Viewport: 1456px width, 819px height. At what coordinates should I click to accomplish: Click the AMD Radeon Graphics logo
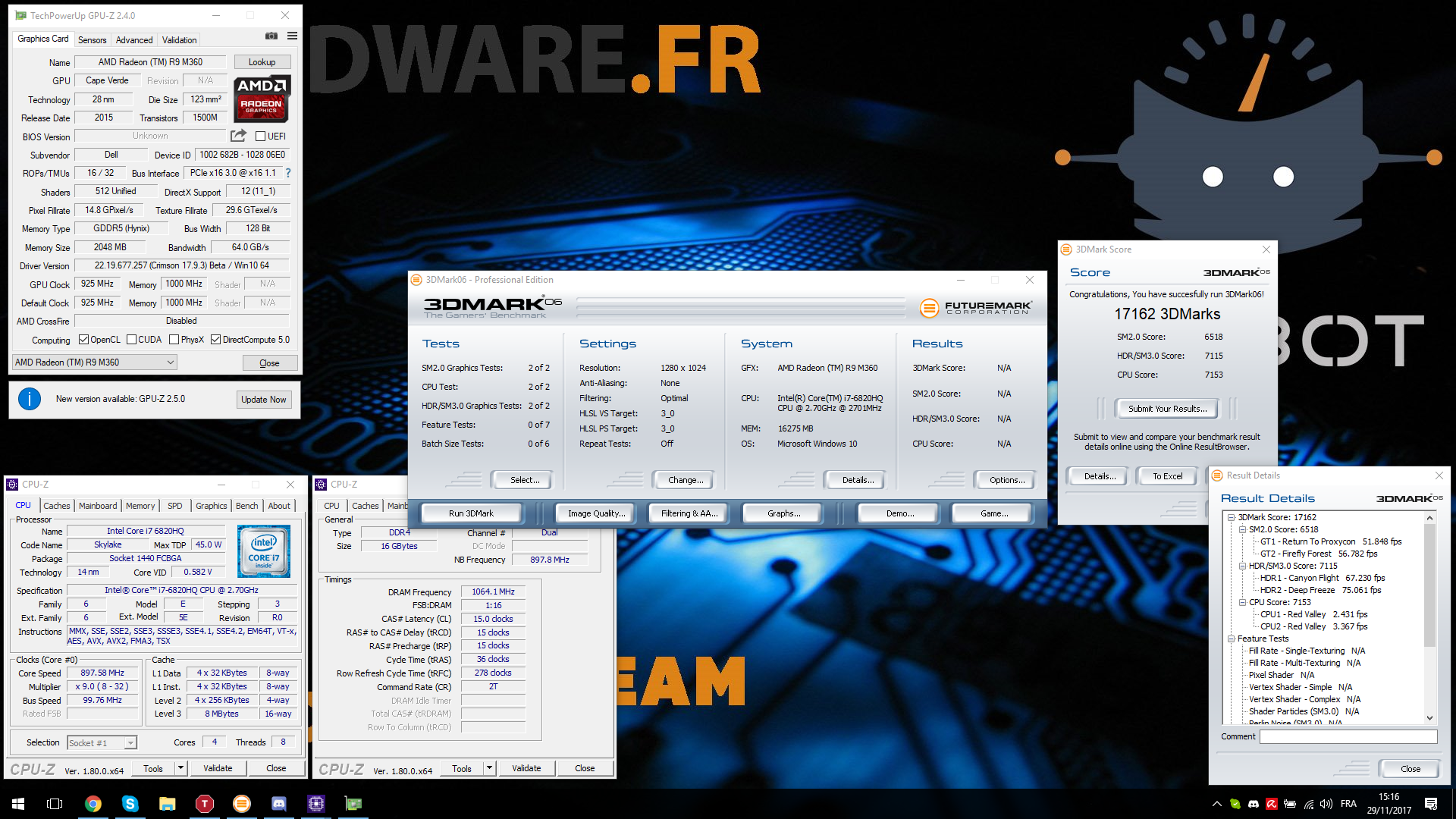(x=262, y=99)
